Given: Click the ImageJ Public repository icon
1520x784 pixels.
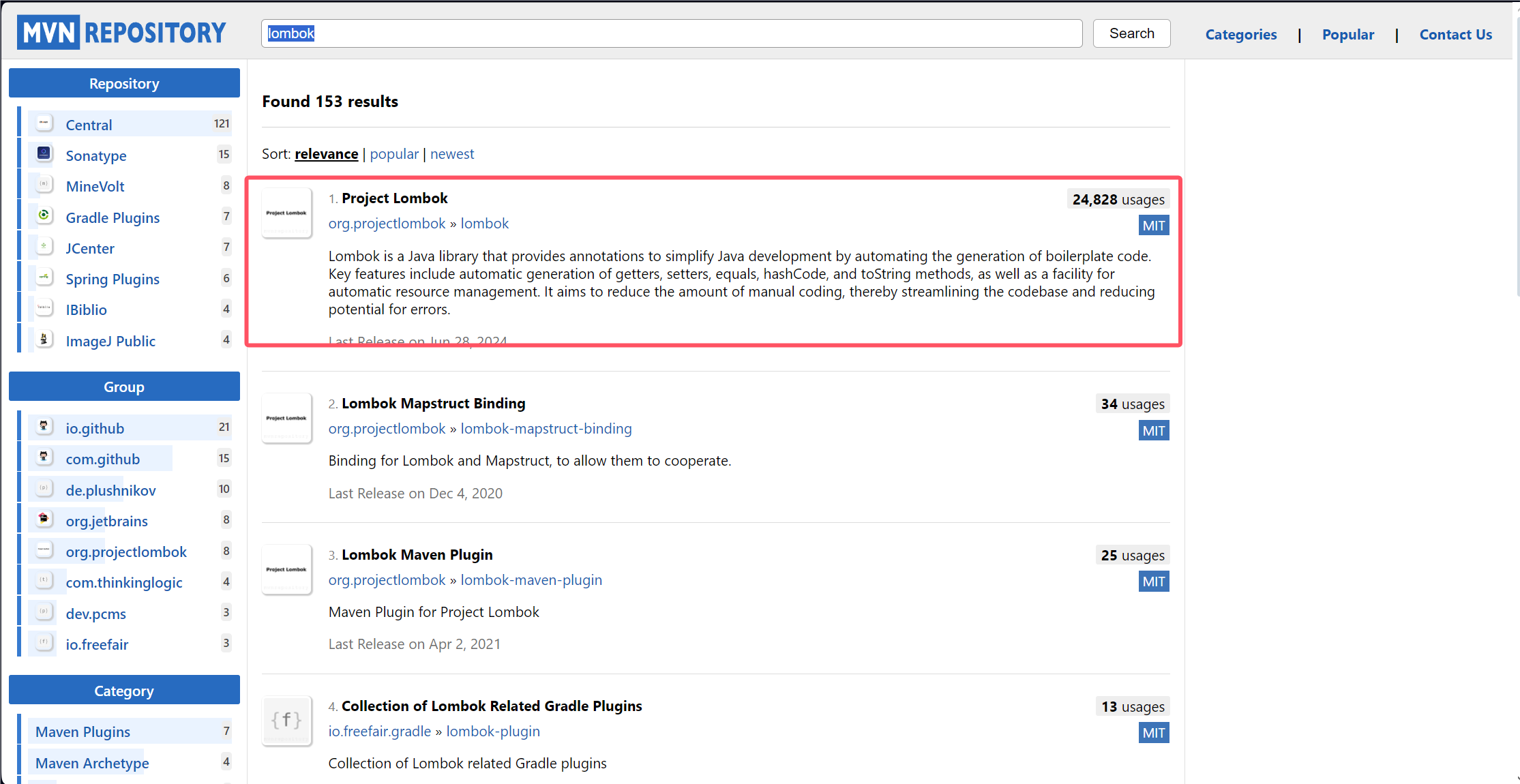Looking at the screenshot, I should [x=44, y=340].
